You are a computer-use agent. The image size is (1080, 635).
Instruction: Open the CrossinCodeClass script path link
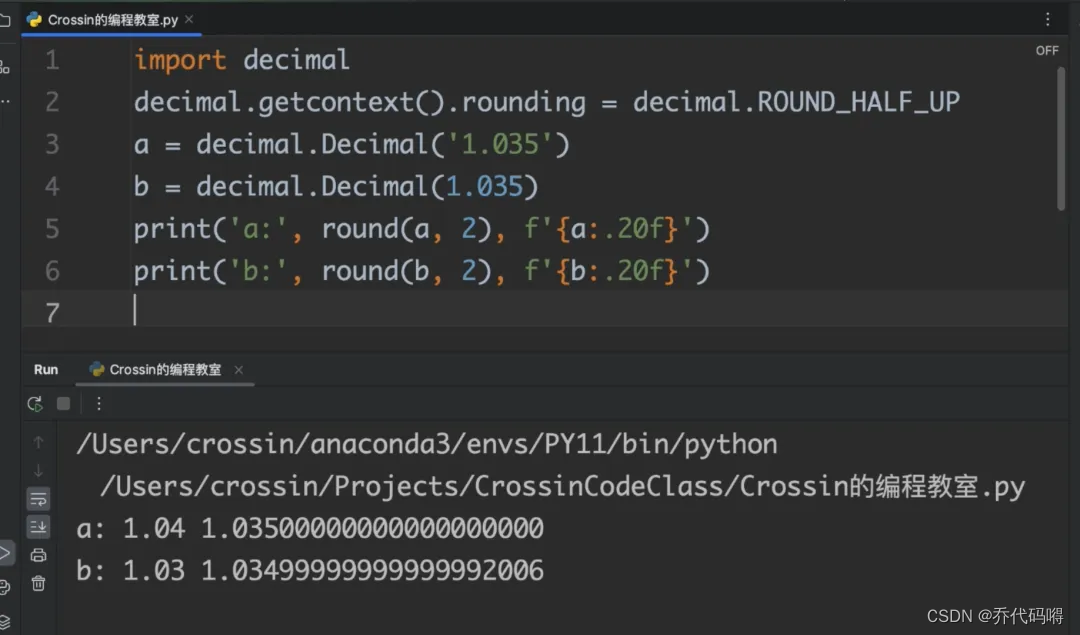click(x=563, y=487)
